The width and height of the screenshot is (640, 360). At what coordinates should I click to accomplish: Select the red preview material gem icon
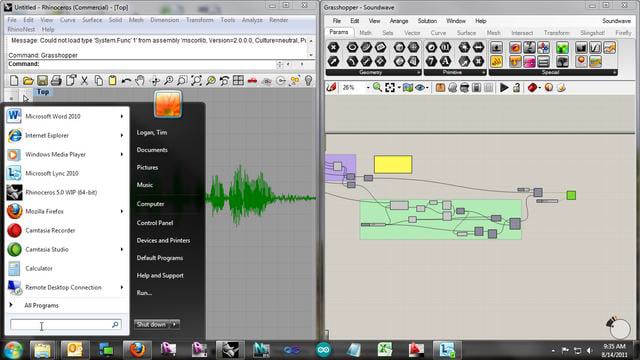[x=532, y=88]
